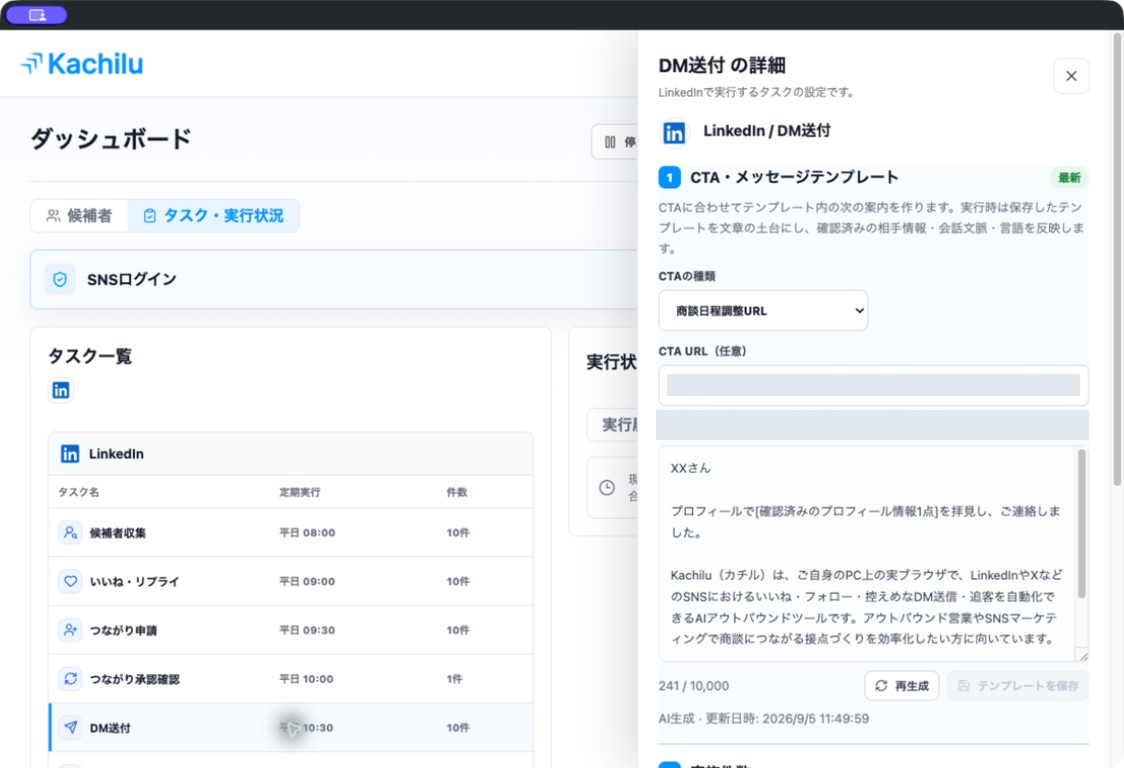Click the DM送付 paper plane icon
1124x768 pixels.
pos(70,727)
